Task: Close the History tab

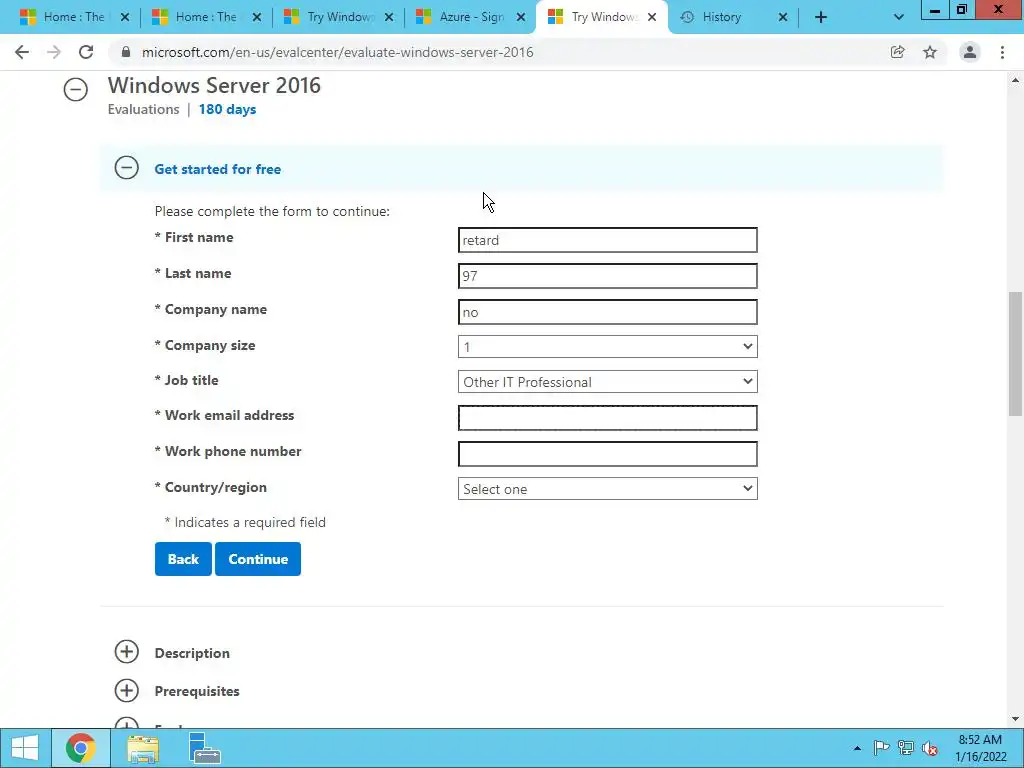Action: [783, 18]
